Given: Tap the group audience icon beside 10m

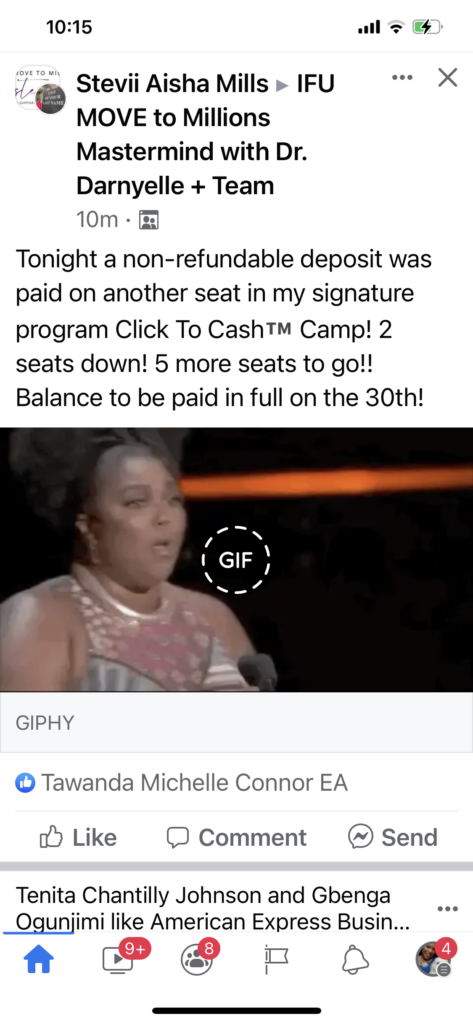Looking at the screenshot, I should pos(149,220).
